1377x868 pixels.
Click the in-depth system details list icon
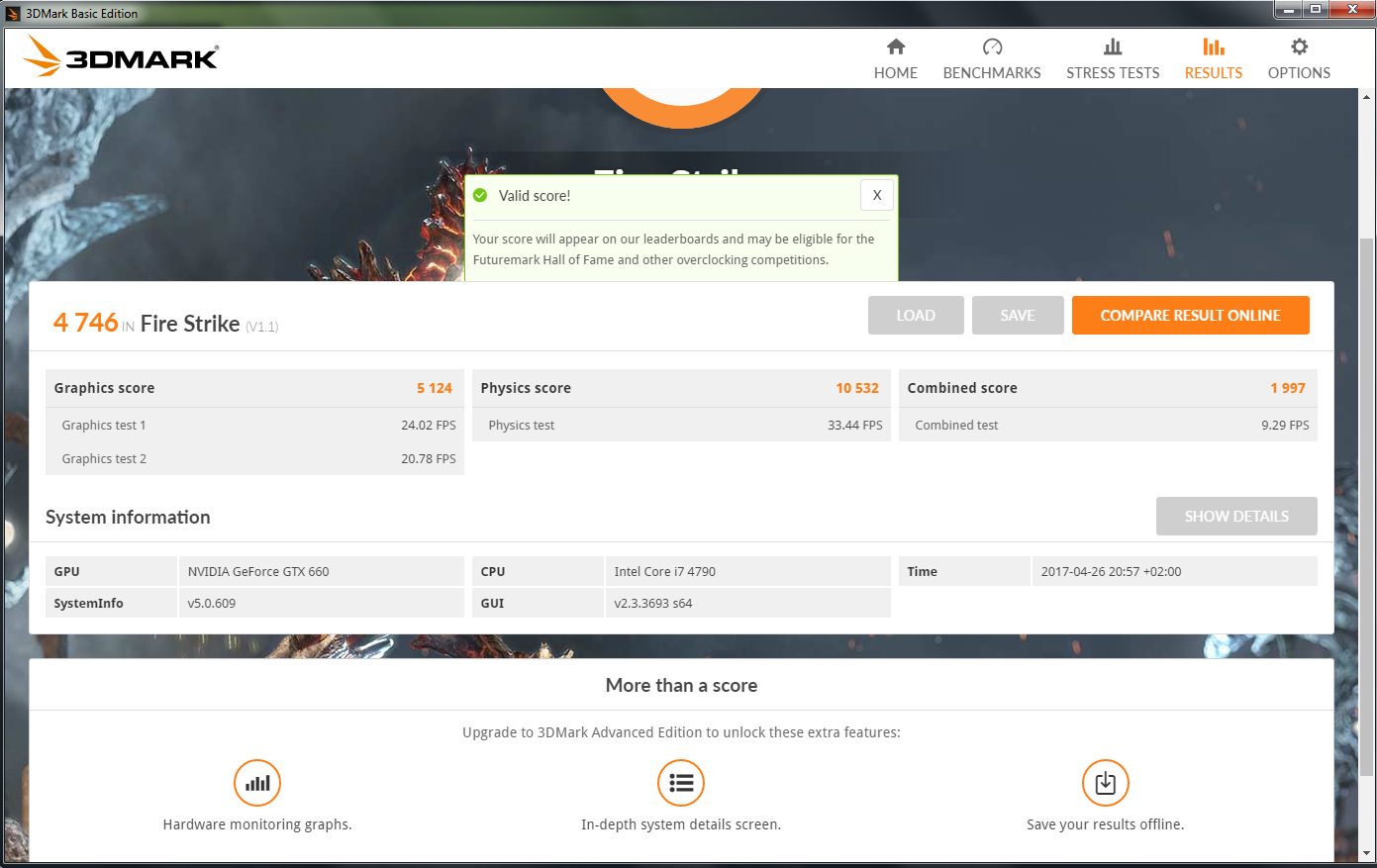pyautogui.click(x=681, y=783)
